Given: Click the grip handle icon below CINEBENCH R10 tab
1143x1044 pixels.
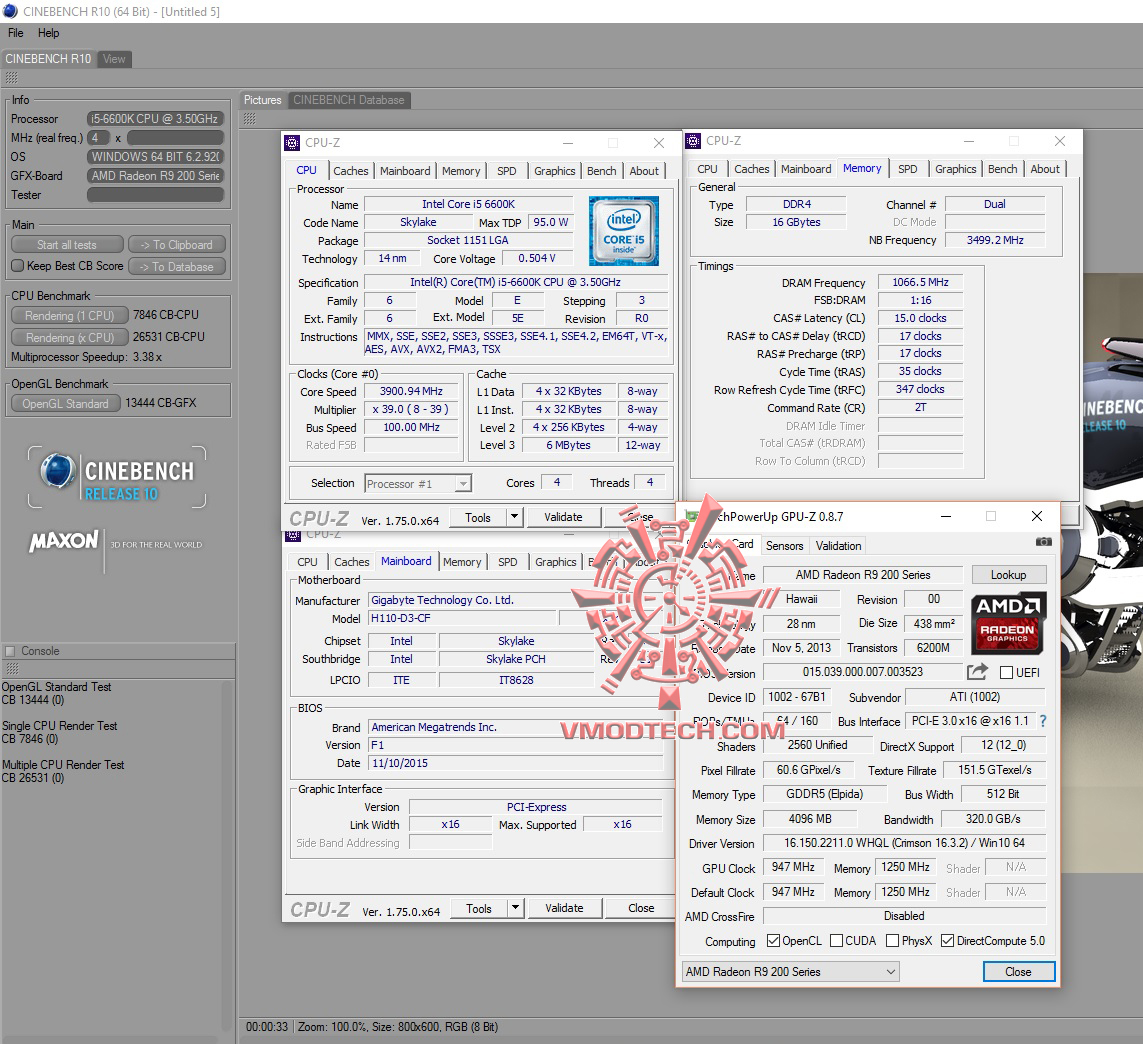Looking at the screenshot, I should pyautogui.click(x=11, y=78).
